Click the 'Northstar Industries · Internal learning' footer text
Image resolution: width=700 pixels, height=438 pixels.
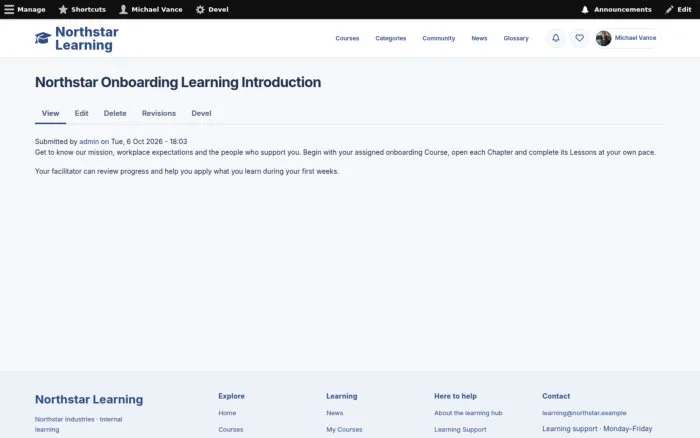[79, 425]
